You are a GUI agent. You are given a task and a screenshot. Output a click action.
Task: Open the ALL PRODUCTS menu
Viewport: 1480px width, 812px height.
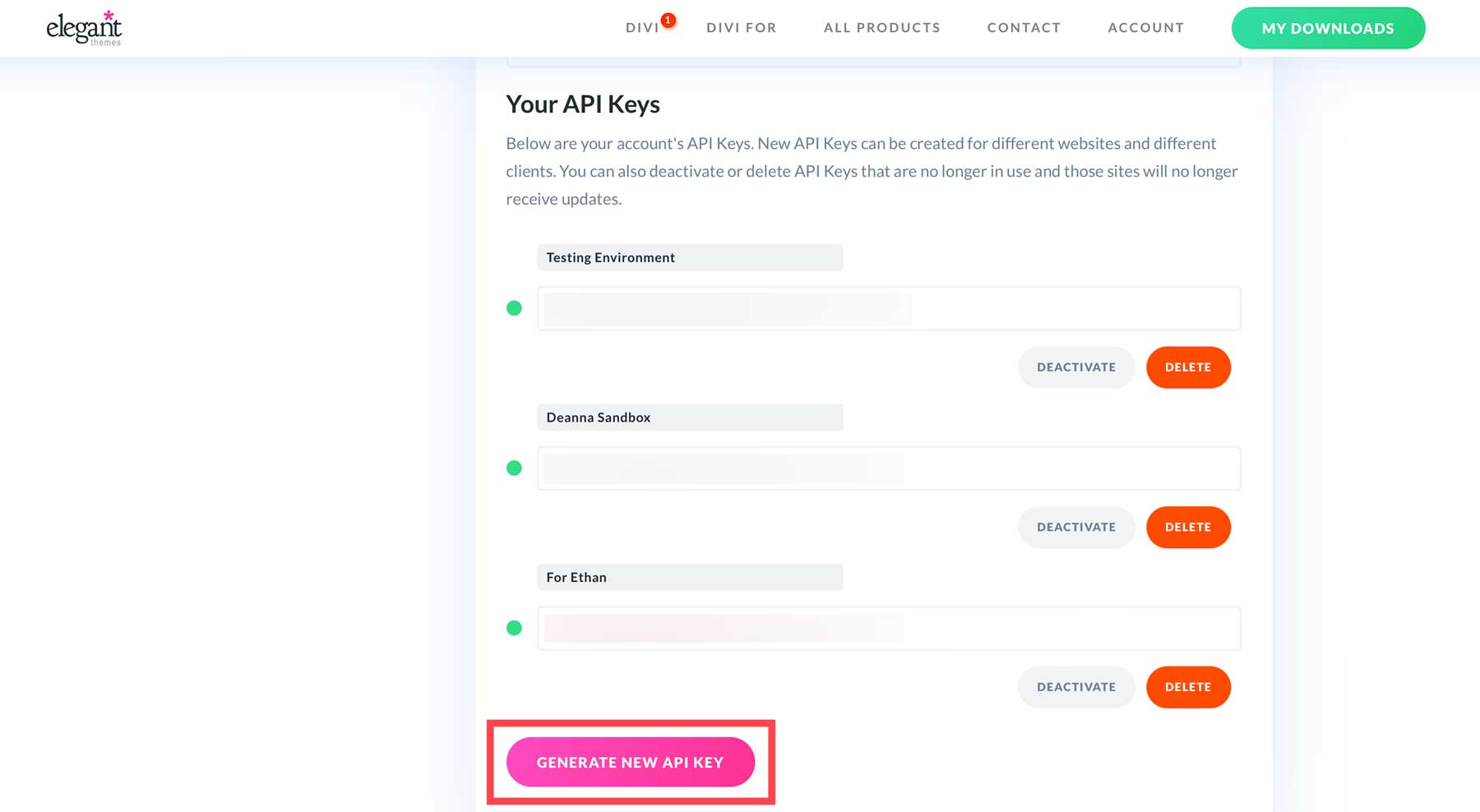(881, 27)
